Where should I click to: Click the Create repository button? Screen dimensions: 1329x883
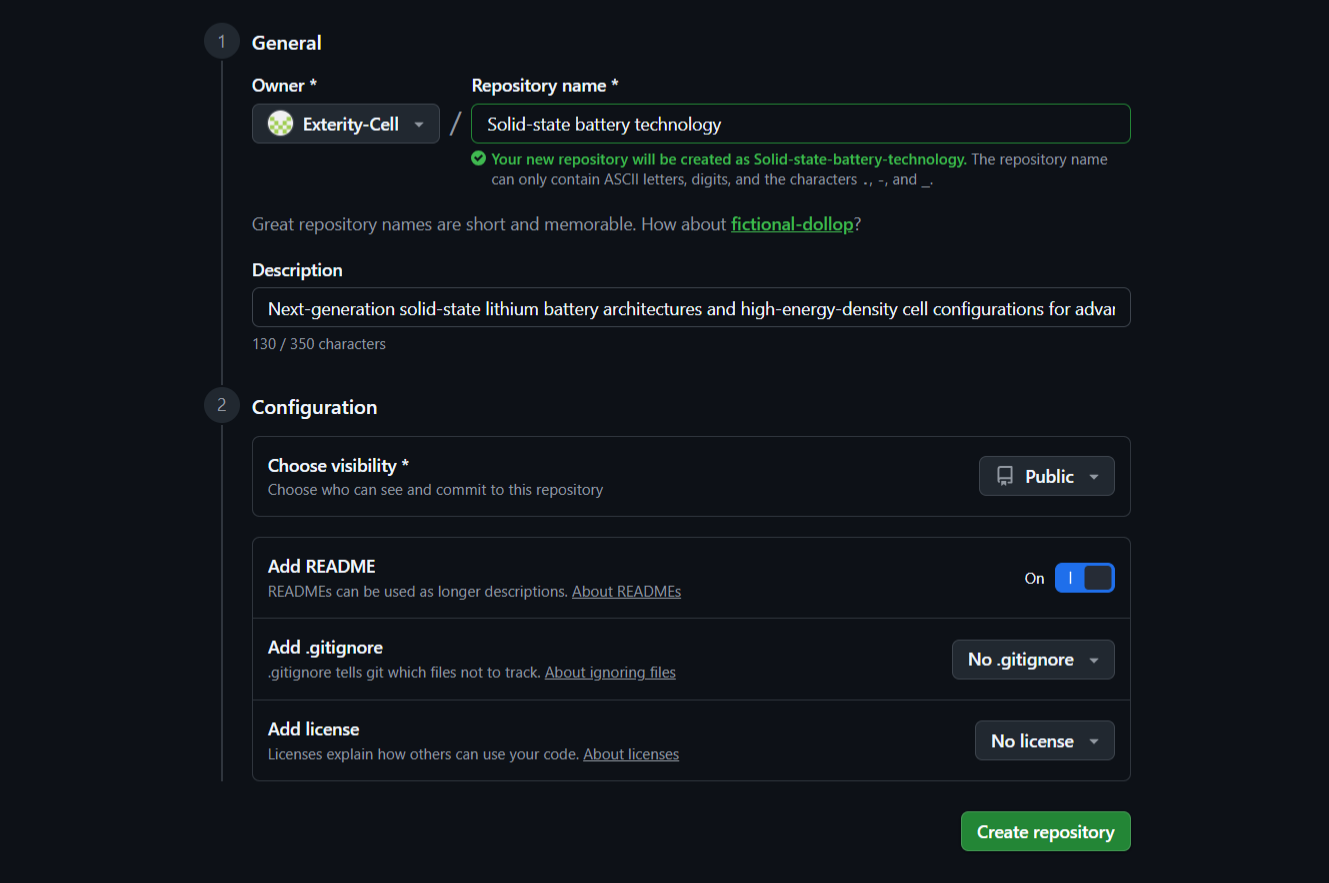[x=1046, y=832]
